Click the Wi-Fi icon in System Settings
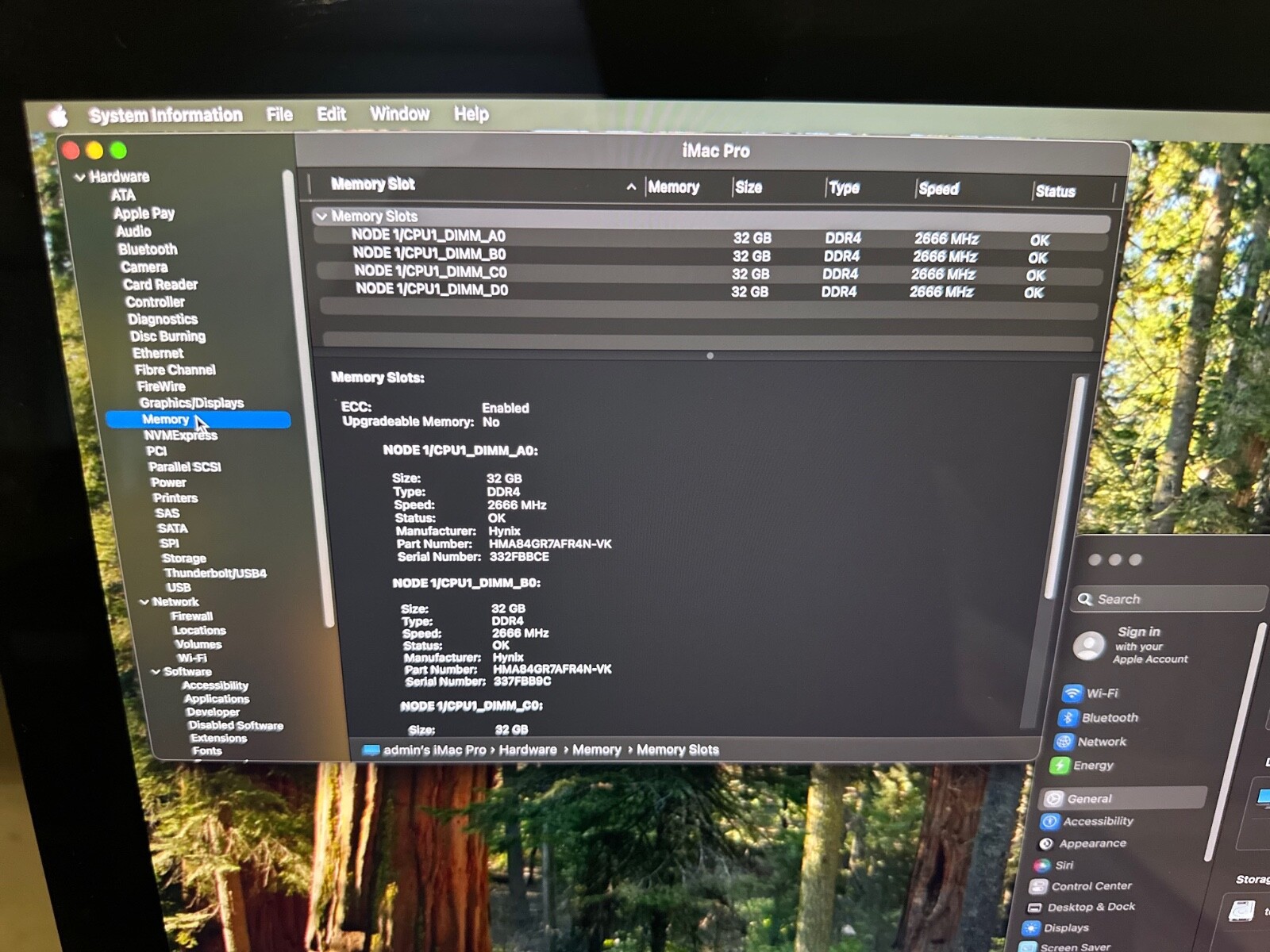 point(1072,693)
